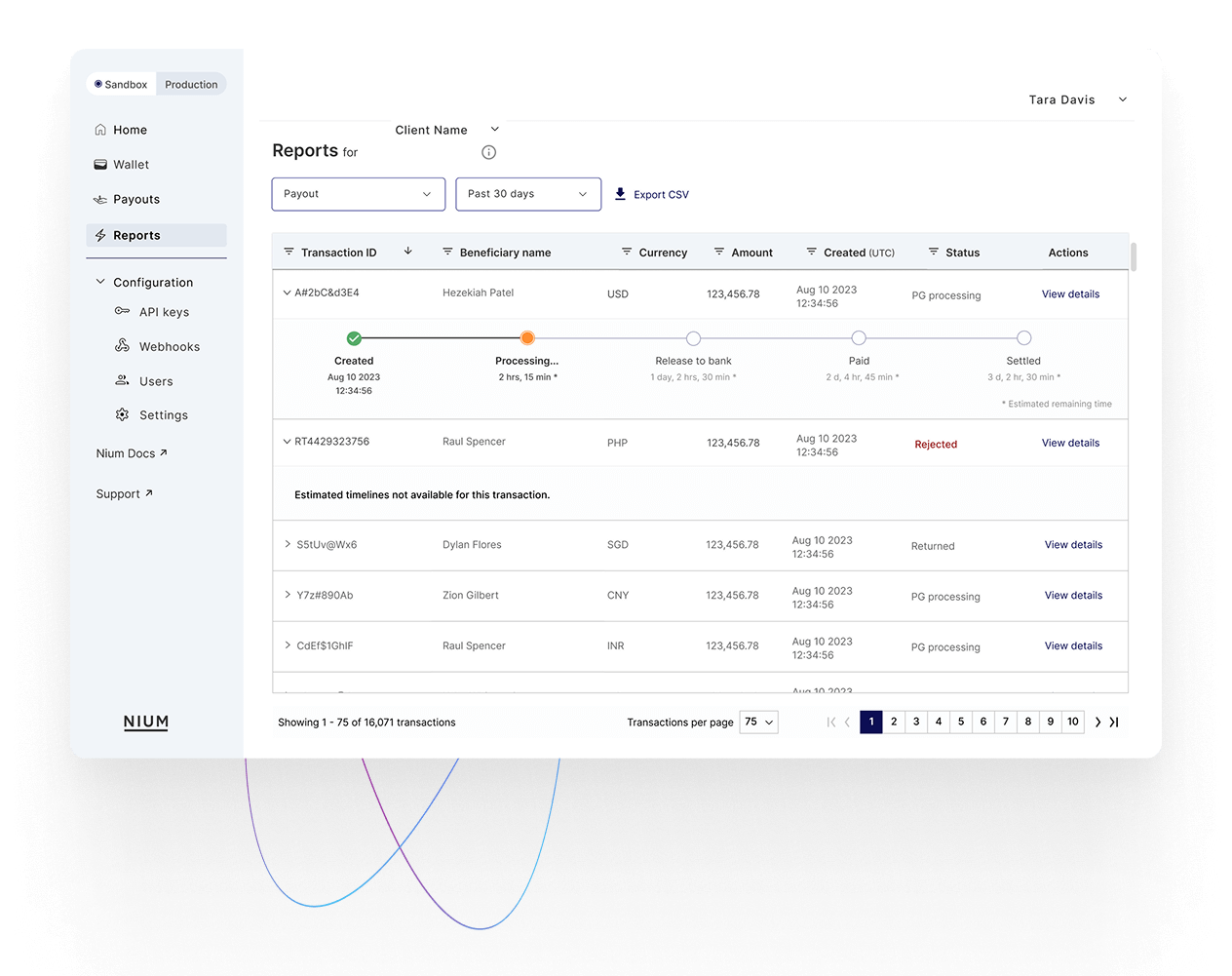Click the Transaction ID sort arrow
Image resolution: width=1232 pixels, height=976 pixels.
408,252
